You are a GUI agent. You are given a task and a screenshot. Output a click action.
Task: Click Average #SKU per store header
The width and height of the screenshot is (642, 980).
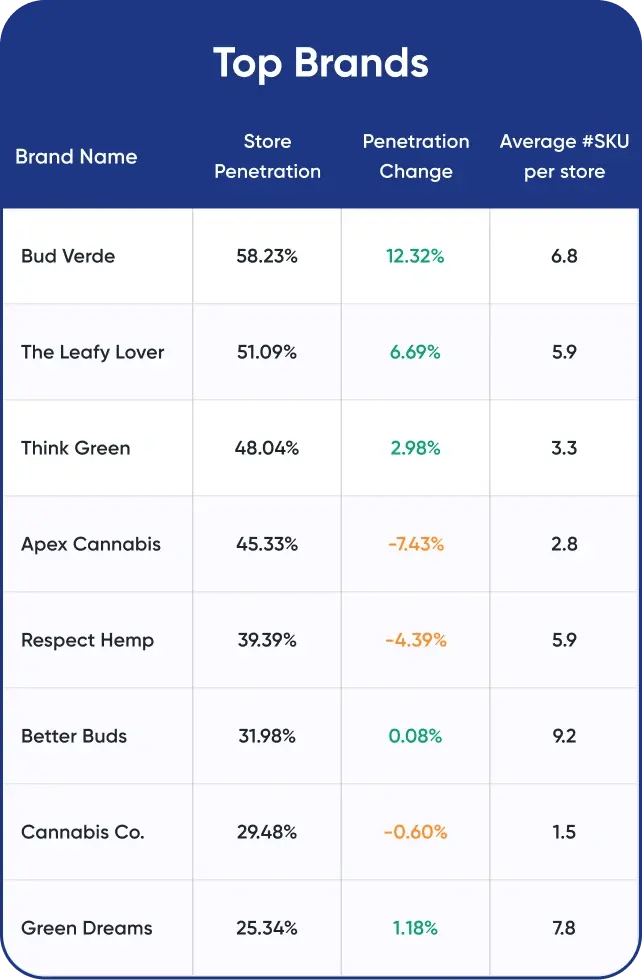tap(564, 157)
